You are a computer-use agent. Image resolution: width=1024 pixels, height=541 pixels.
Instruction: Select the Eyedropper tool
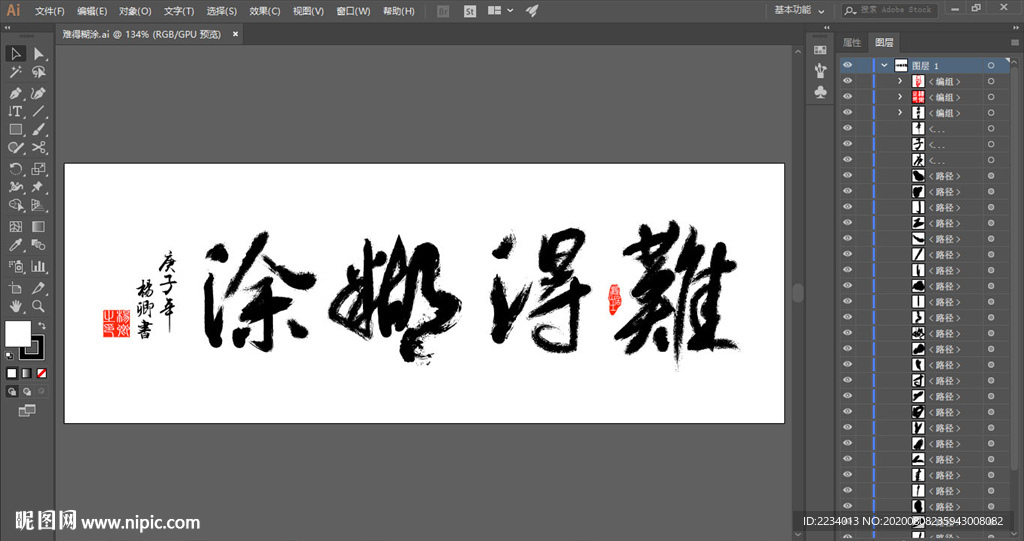click(16, 245)
